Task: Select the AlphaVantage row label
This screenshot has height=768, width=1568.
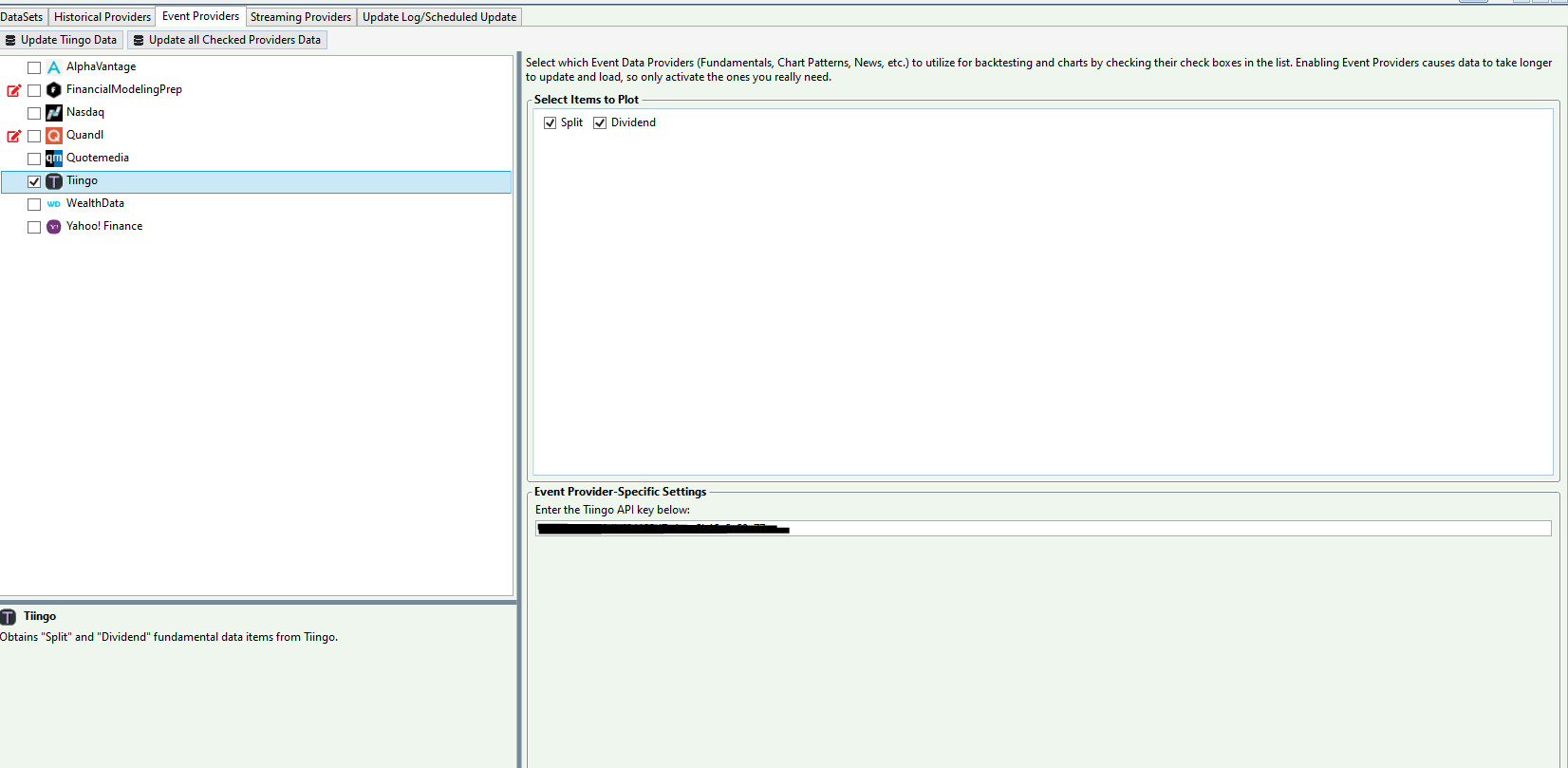Action: (101, 66)
